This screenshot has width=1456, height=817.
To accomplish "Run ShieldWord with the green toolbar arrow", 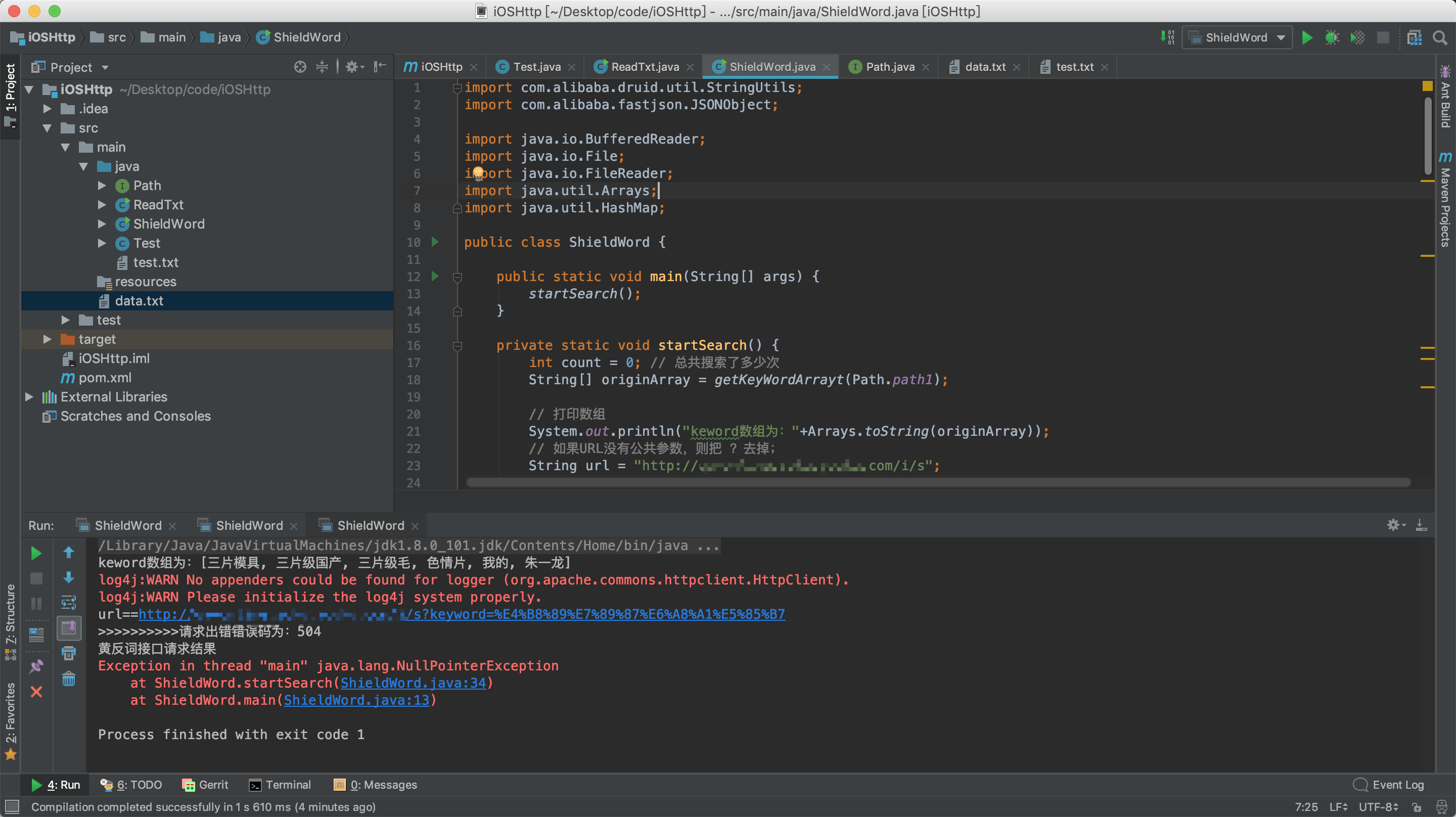I will (x=1307, y=37).
